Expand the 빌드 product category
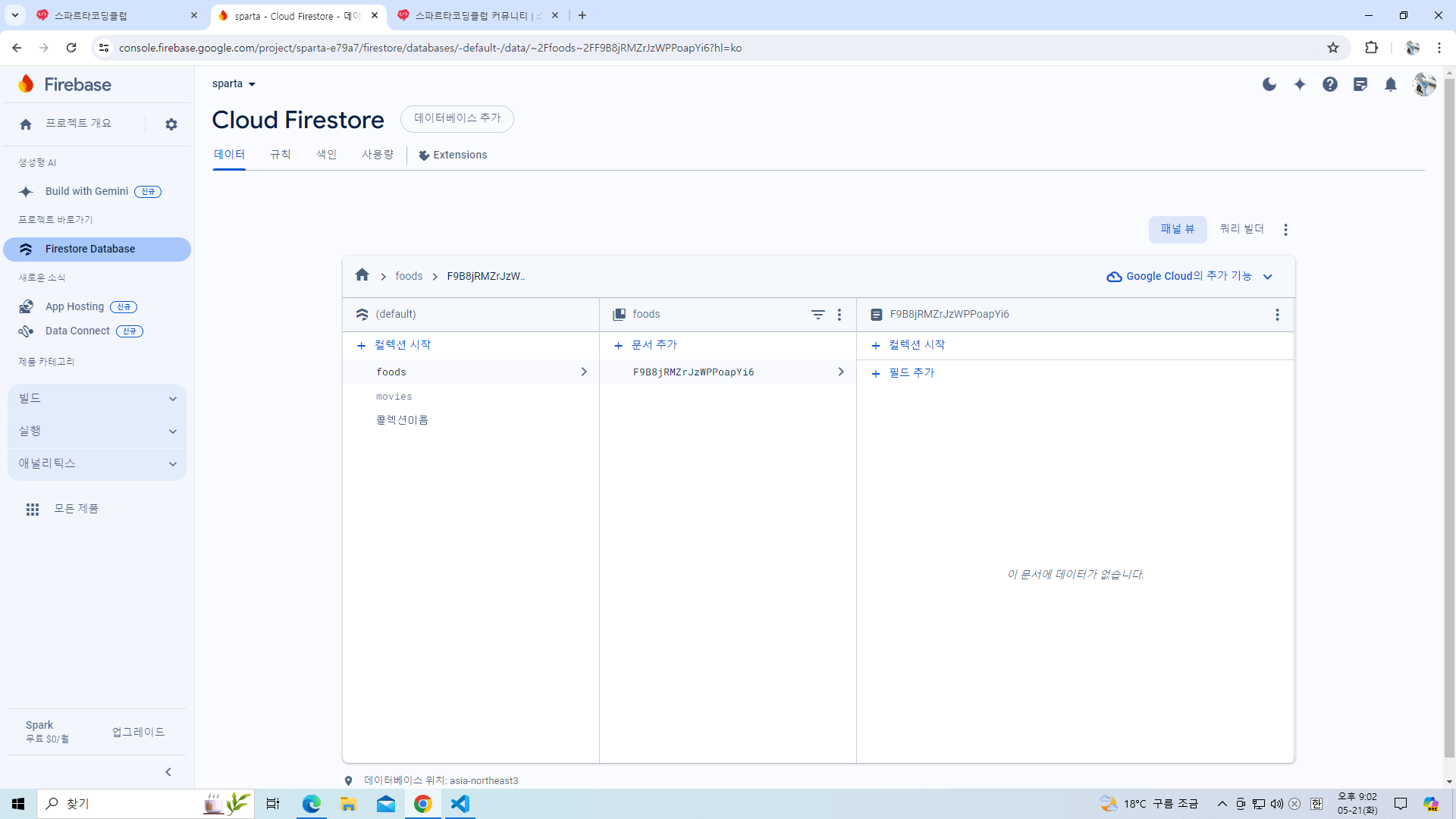Screen dimensions: 1456x819 click(x=97, y=399)
